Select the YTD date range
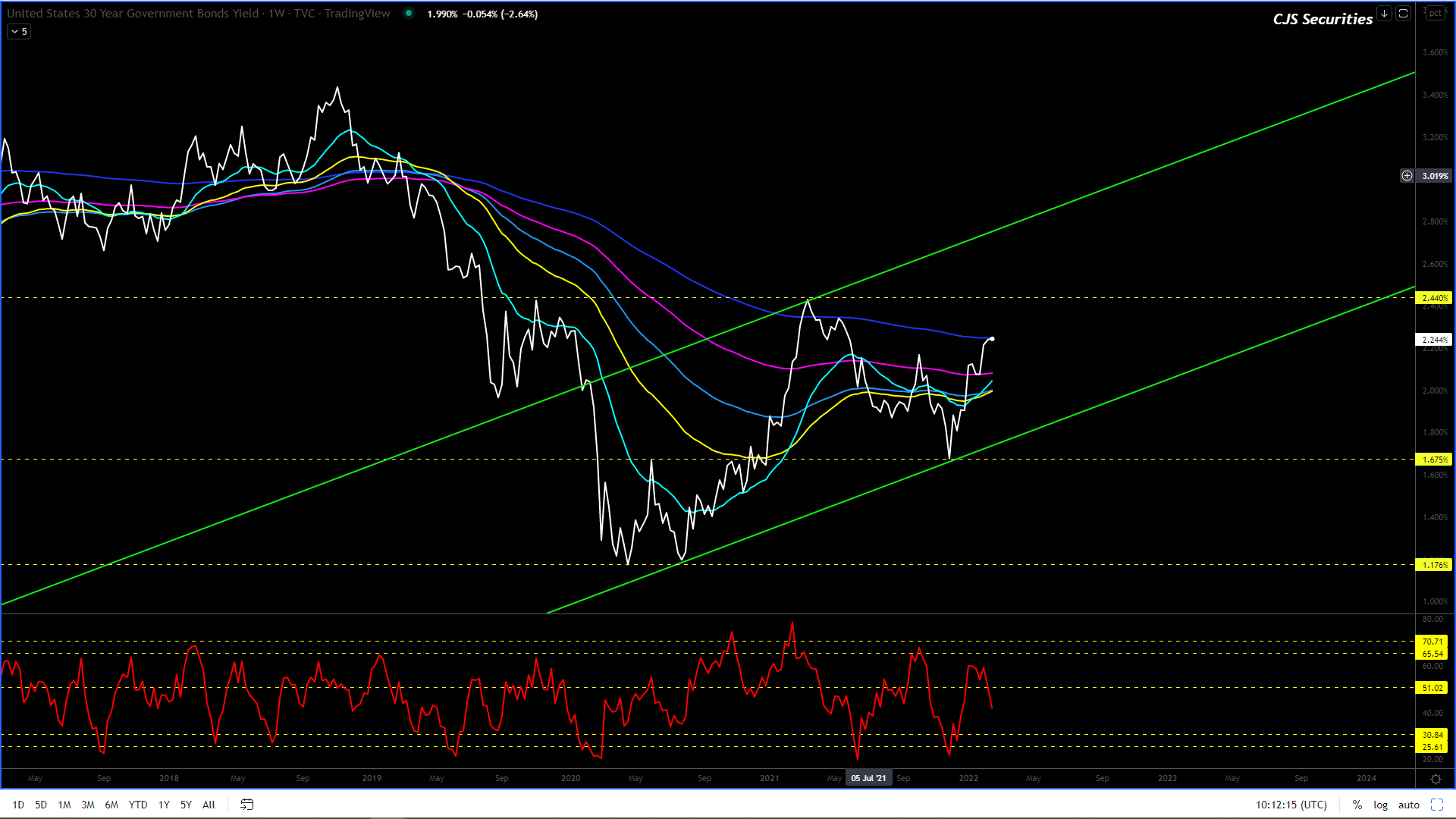 click(137, 805)
